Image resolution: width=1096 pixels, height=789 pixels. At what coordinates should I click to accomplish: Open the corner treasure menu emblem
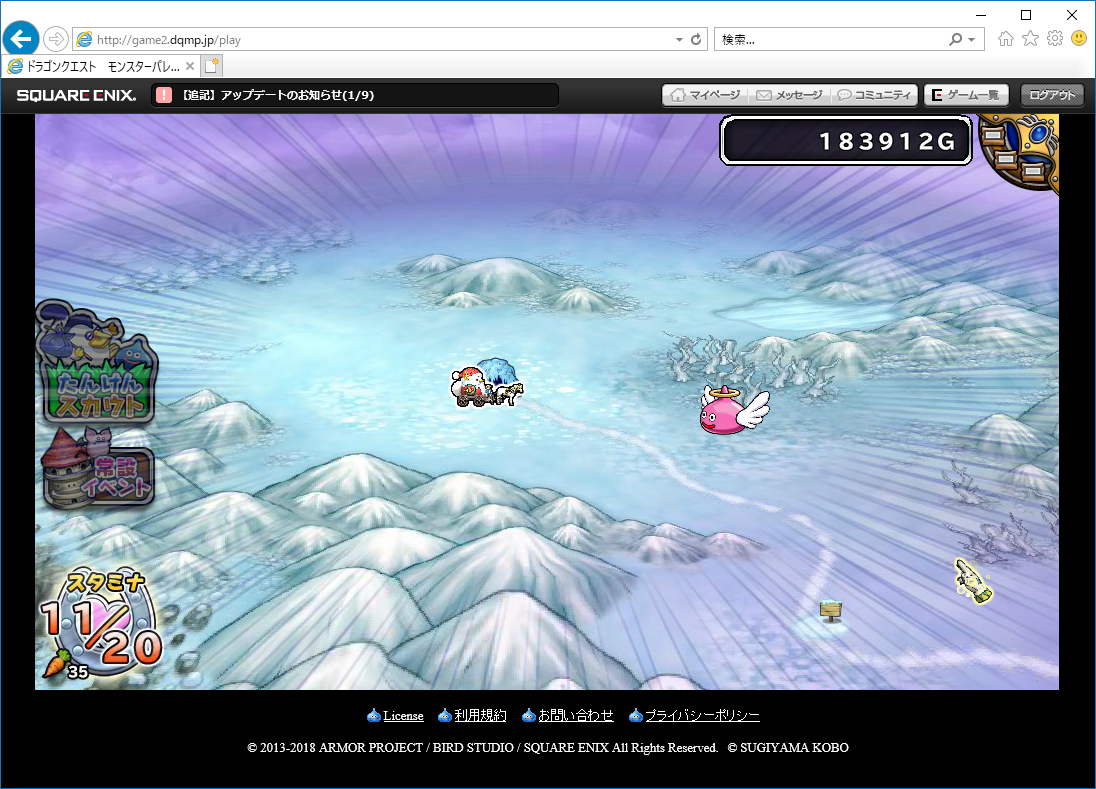point(1022,152)
